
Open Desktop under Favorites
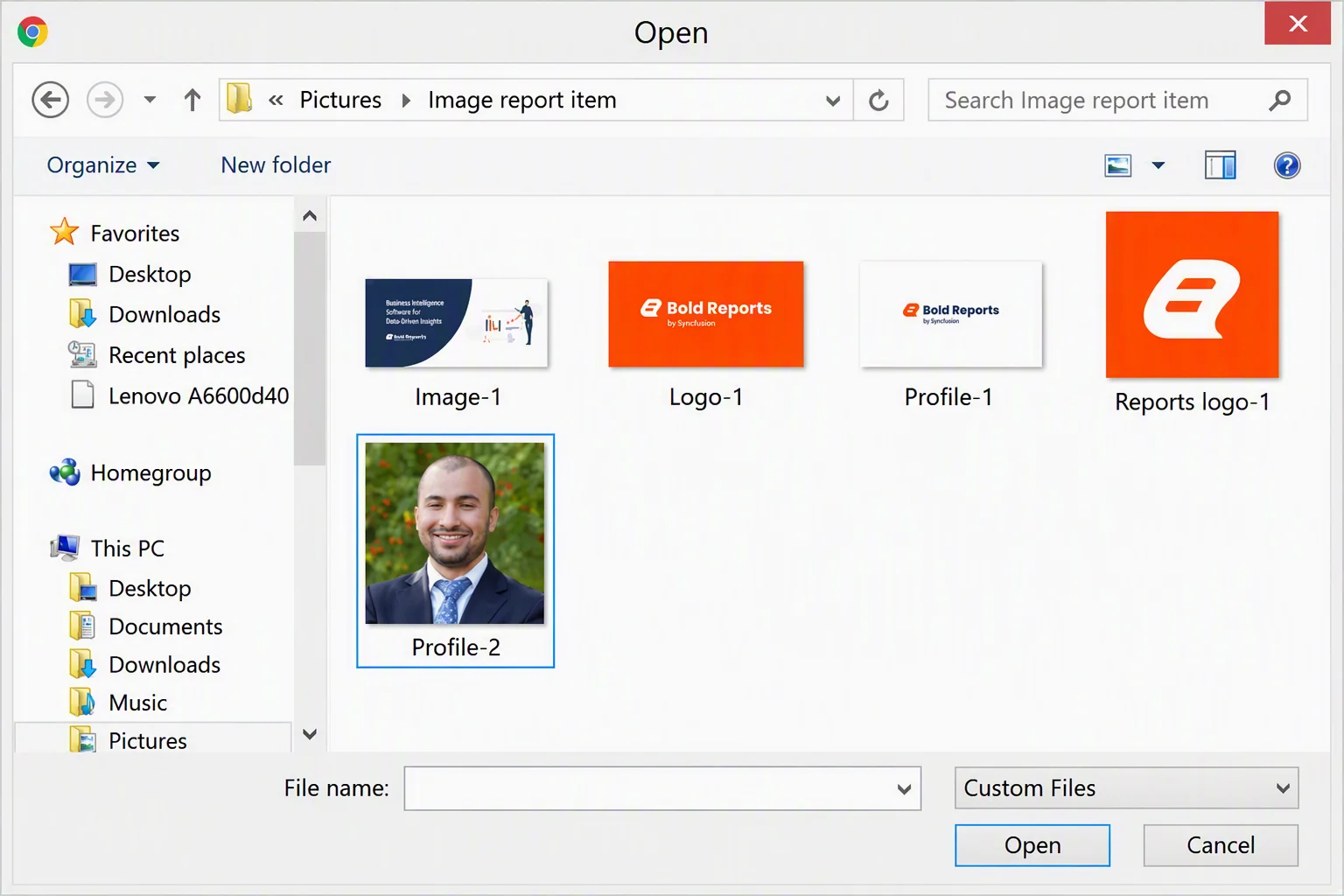130,274
